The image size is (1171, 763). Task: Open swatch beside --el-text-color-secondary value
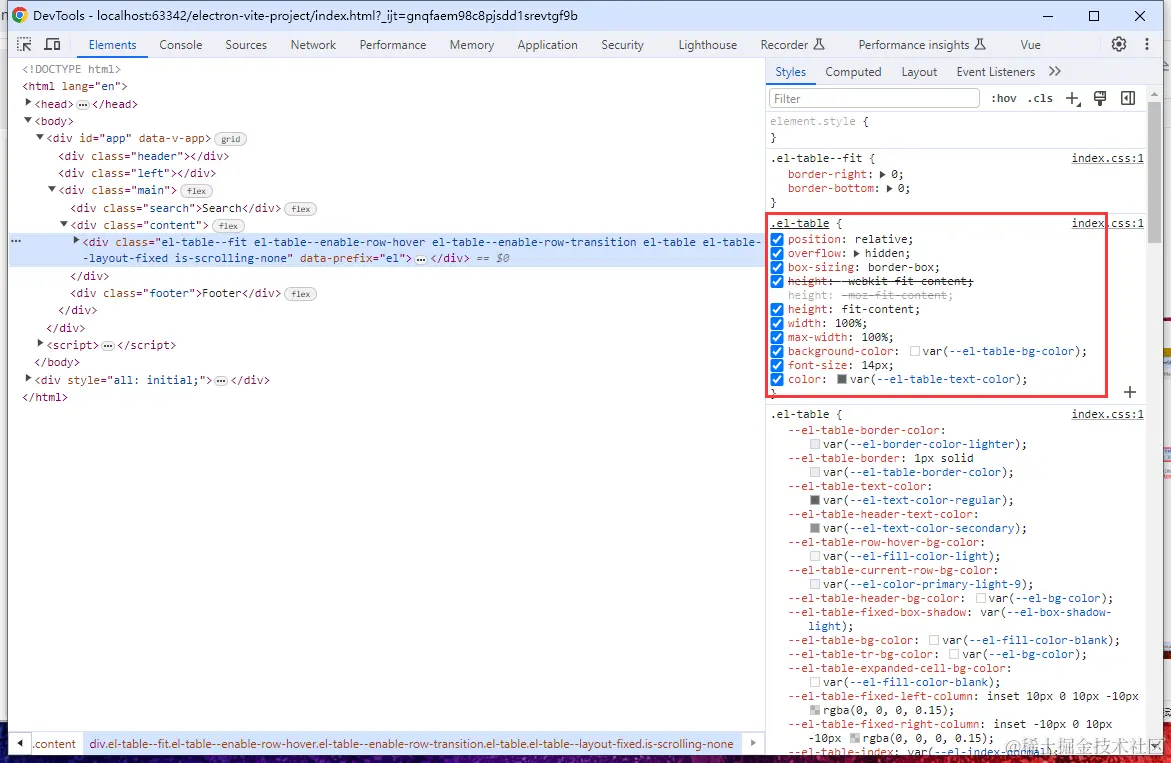point(815,529)
